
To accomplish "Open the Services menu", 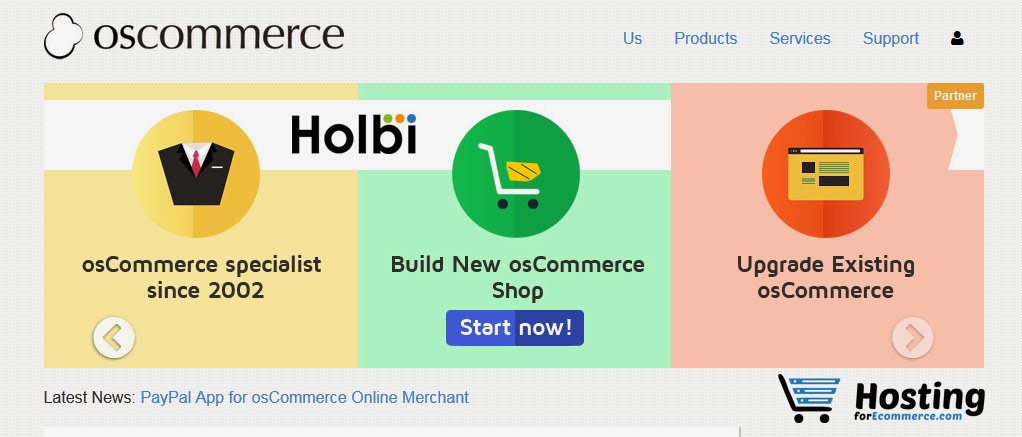I will (x=799, y=39).
